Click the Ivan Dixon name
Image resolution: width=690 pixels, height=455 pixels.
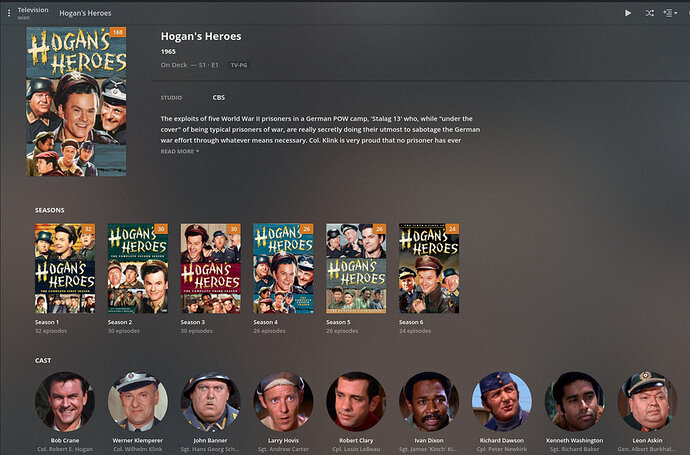point(429,440)
